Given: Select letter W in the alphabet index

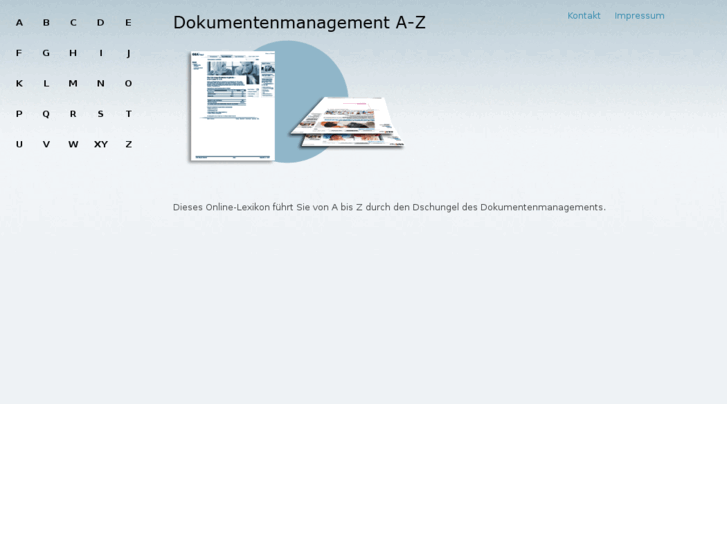Looking at the screenshot, I should [x=73, y=145].
